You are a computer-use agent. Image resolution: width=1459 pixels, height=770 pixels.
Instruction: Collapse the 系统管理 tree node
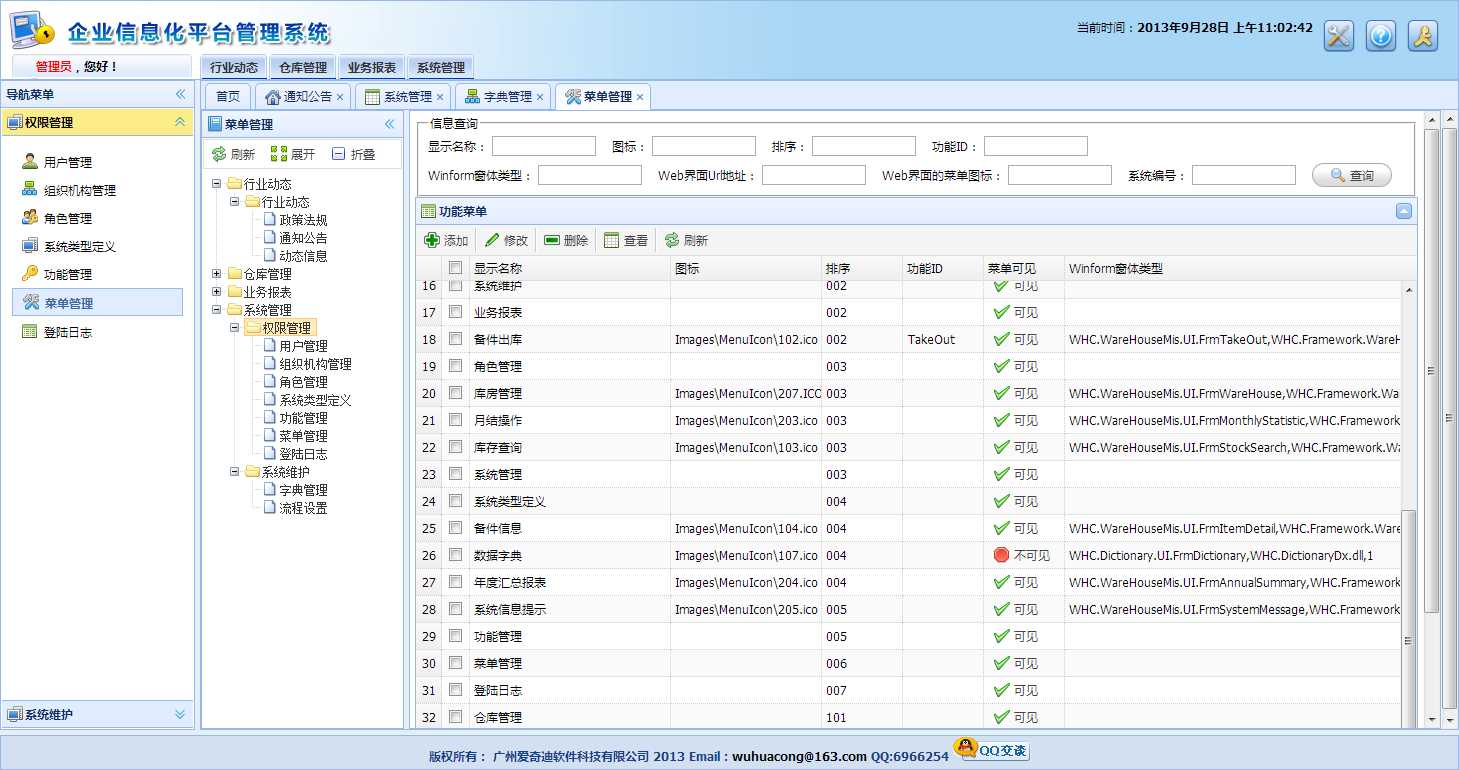click(x=217, y=310)
